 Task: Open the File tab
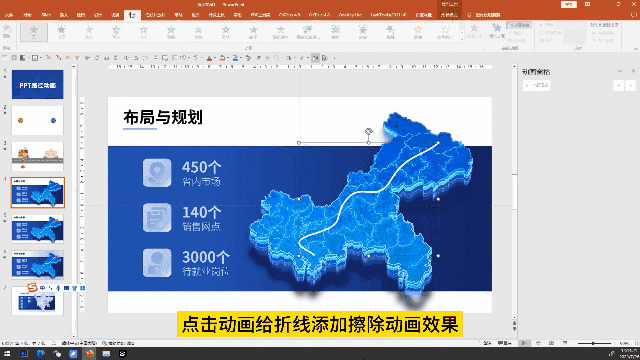coord(9,15)
